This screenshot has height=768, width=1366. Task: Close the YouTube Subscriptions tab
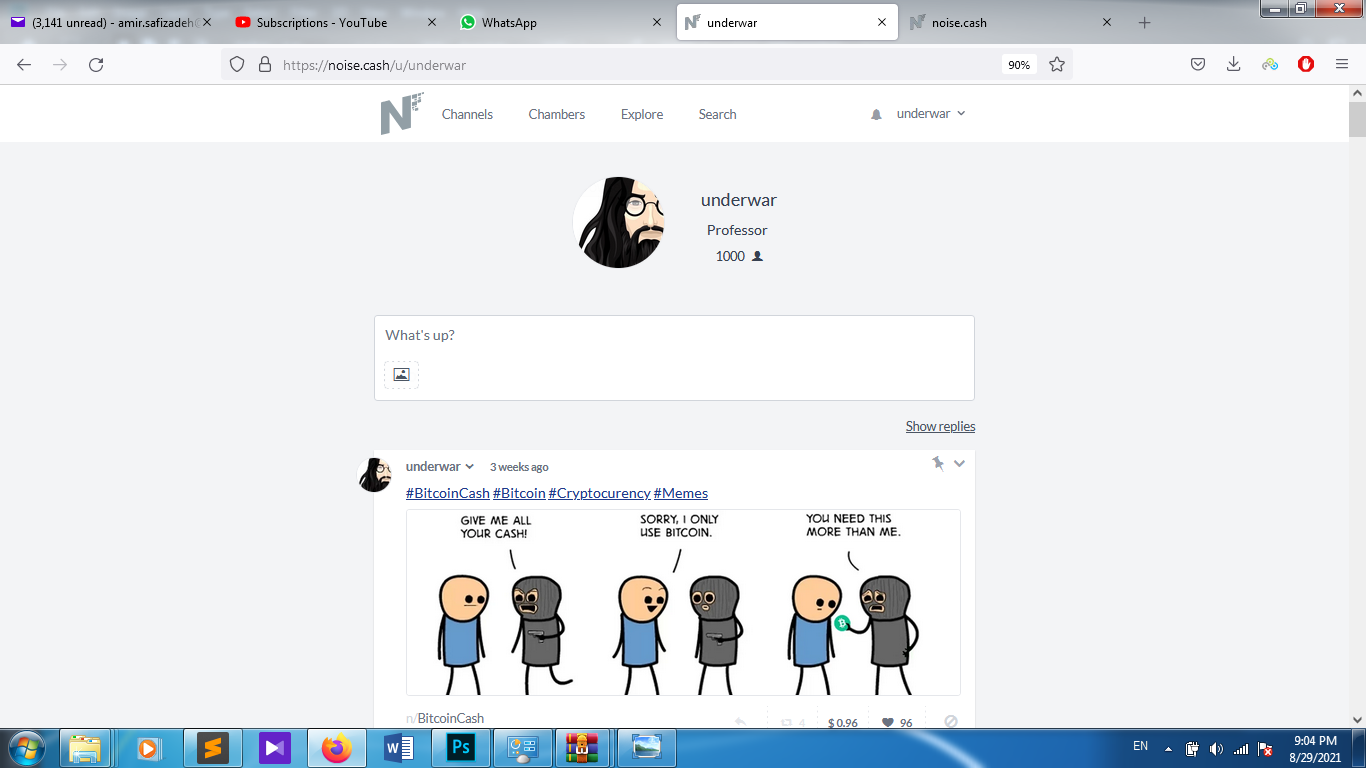pyautogui.click(x=432, y=23)
